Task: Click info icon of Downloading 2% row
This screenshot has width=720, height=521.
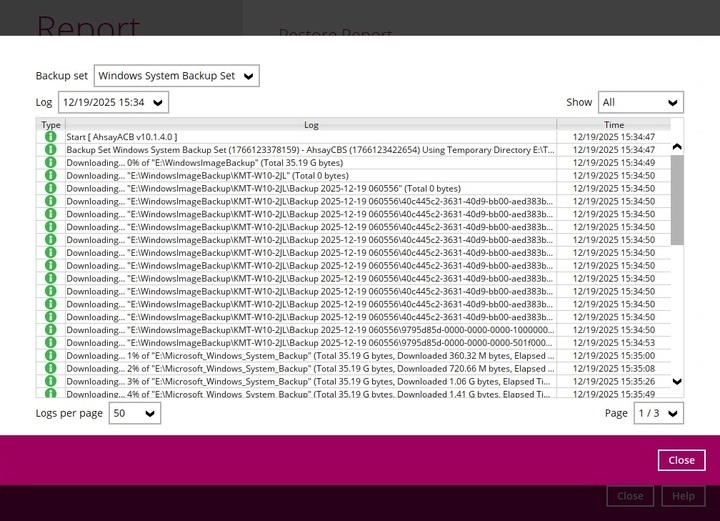Action: 51,368
